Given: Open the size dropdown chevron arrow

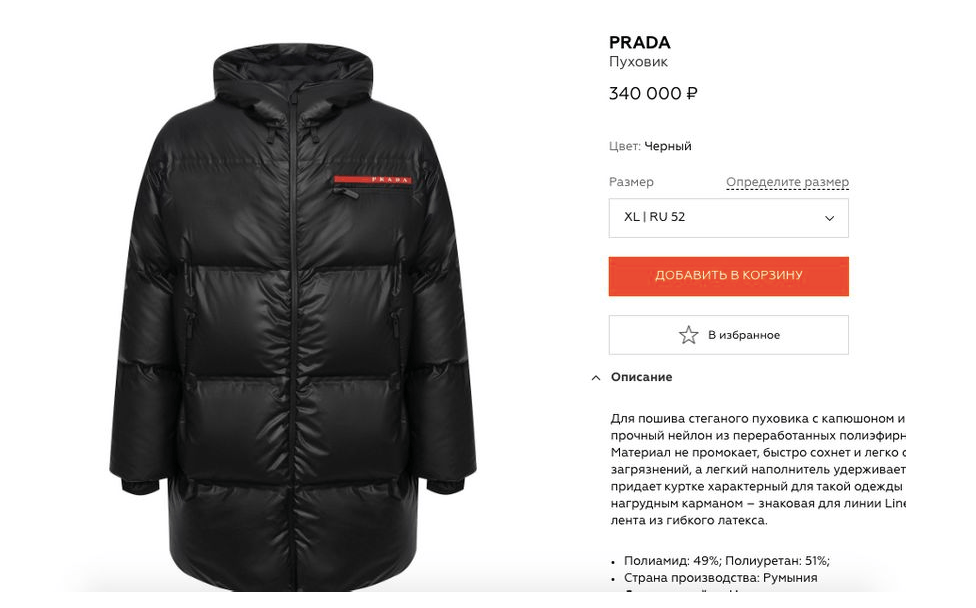Looking at the screenshot, I should pos(829,218).
